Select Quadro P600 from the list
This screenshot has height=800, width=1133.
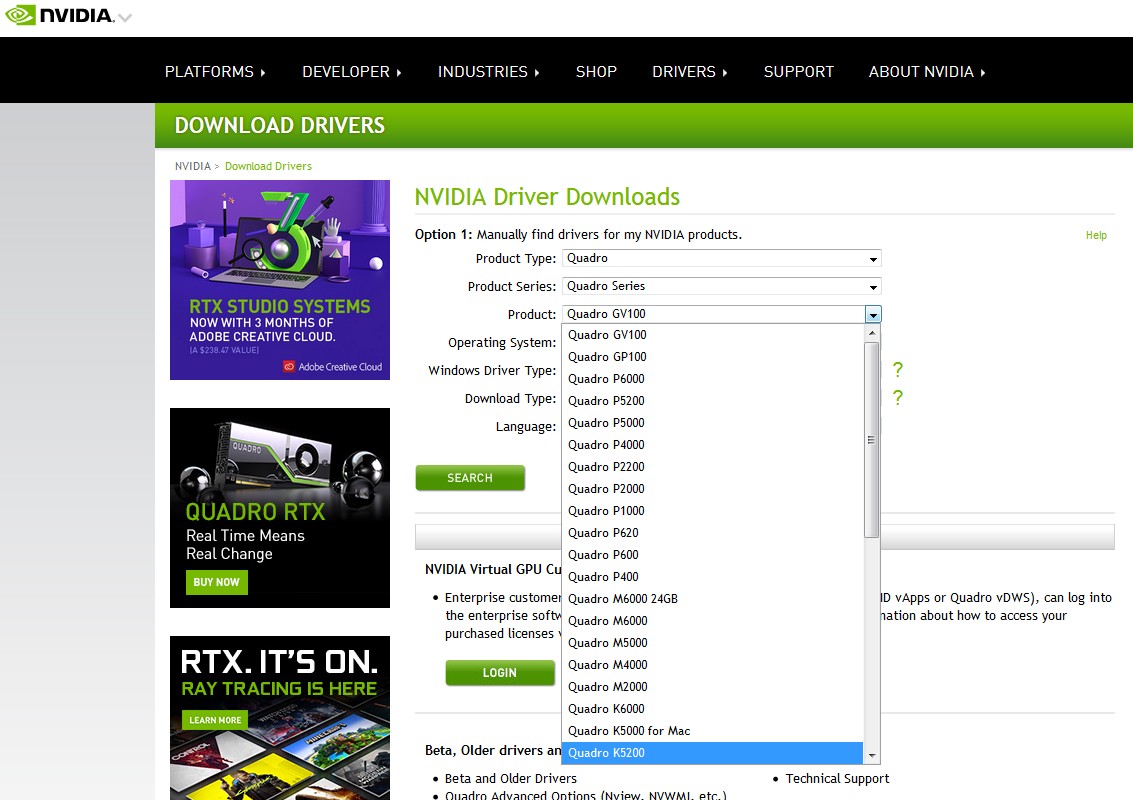click(x=712, y=555)
